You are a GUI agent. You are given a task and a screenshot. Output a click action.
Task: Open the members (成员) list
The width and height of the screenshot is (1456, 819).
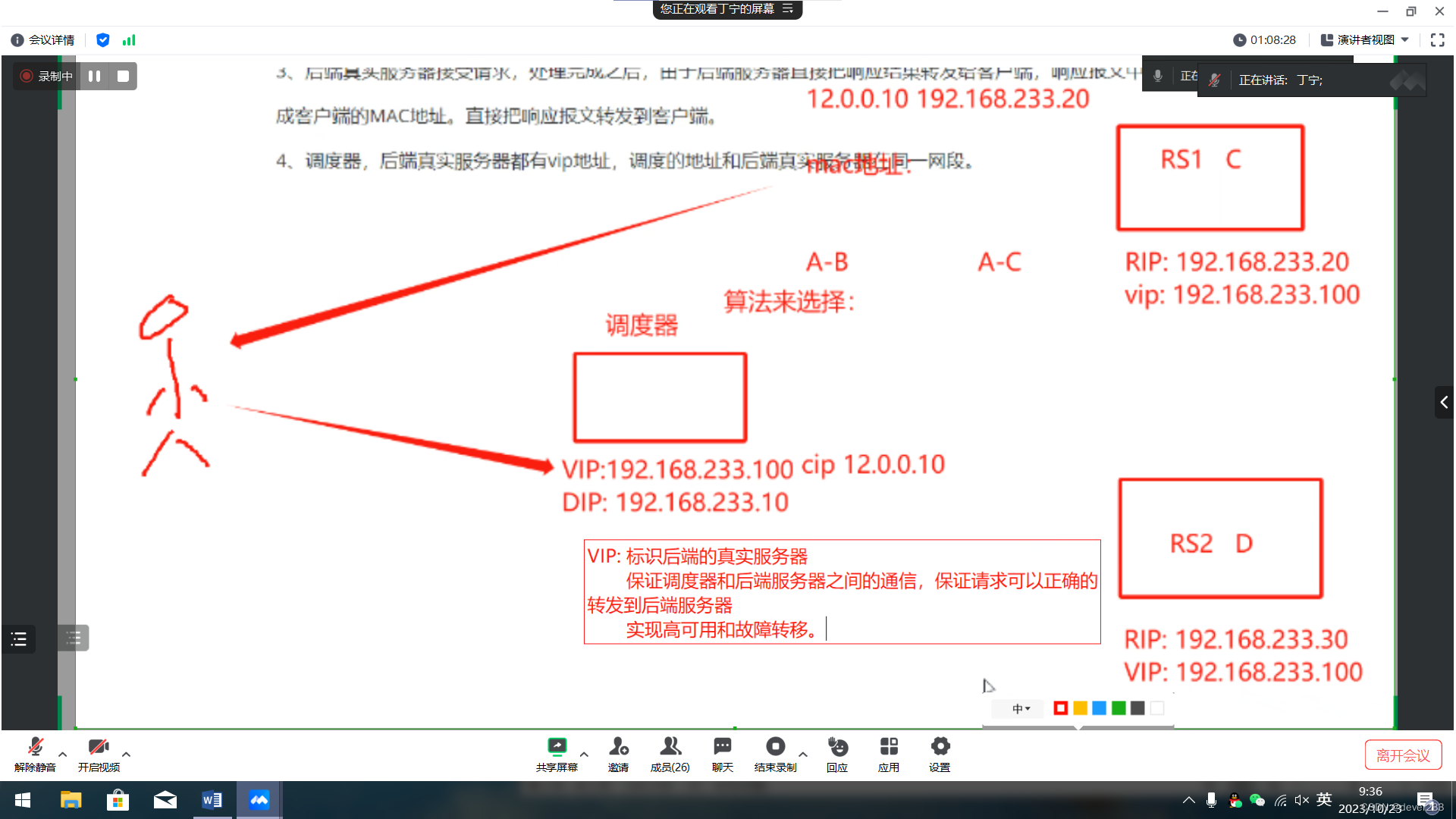click(670, 747)
